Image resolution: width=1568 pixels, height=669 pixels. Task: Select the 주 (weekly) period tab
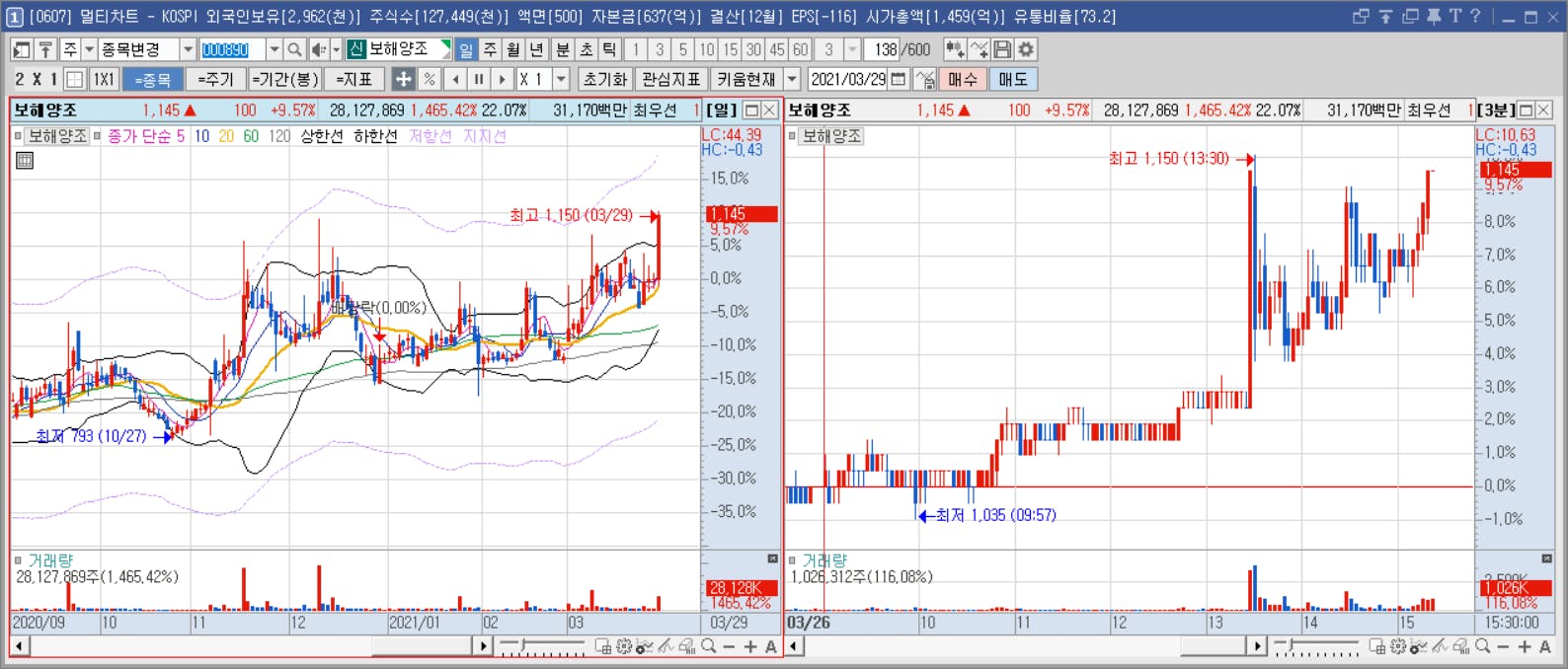(x=490, y=49)
